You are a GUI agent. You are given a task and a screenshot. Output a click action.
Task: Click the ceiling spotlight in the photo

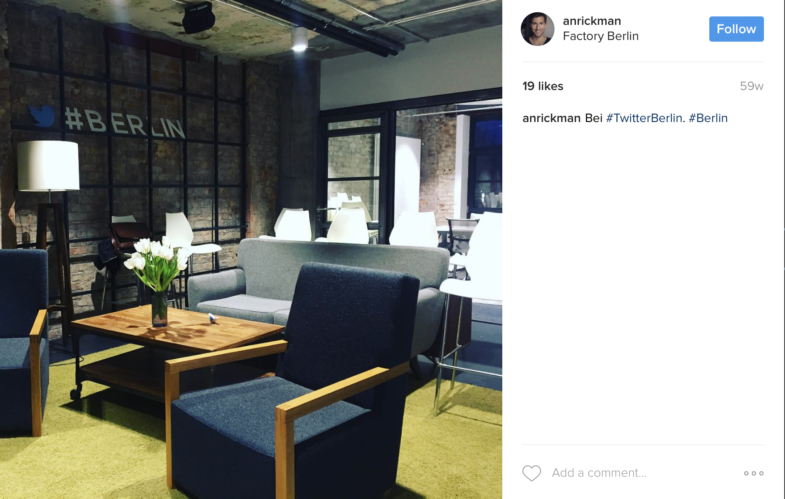[300, 39]
